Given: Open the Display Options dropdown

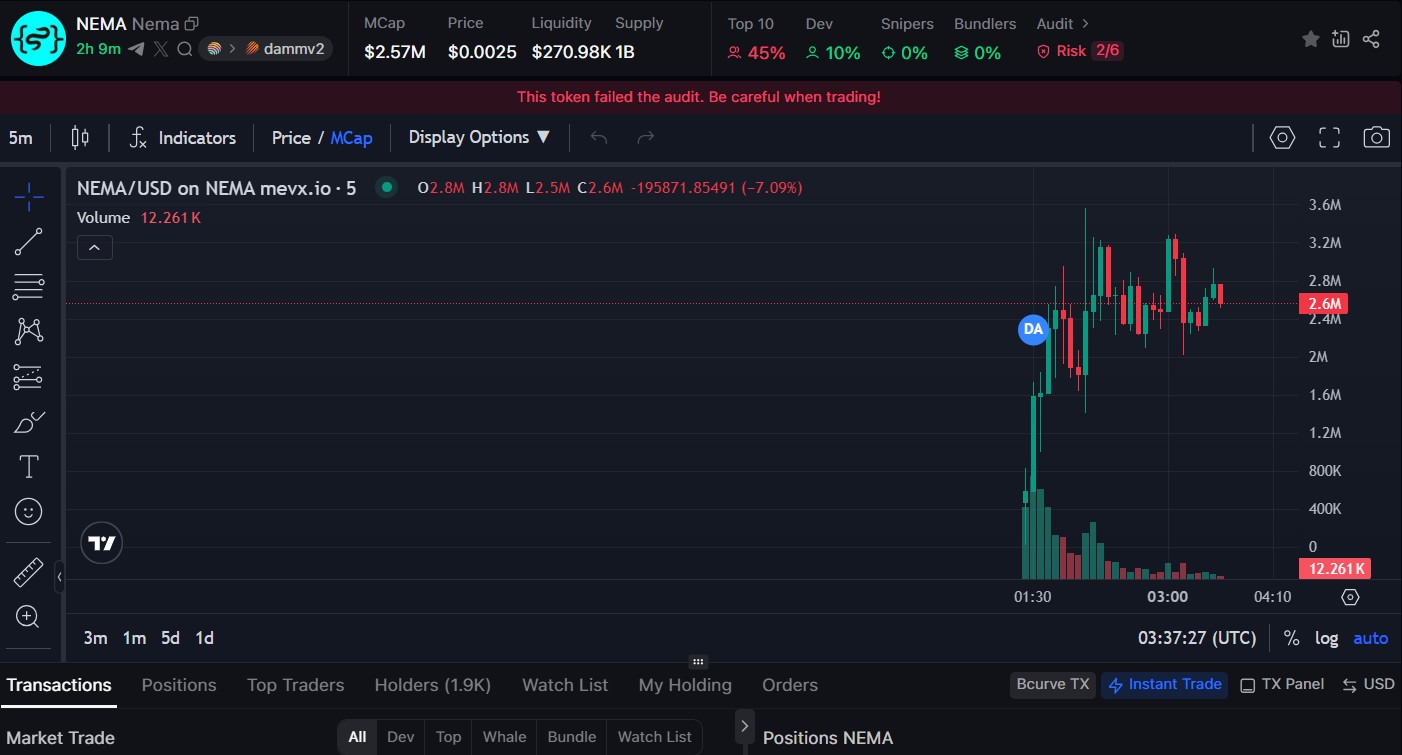Looking at the screenshot, I should (479, 138).
